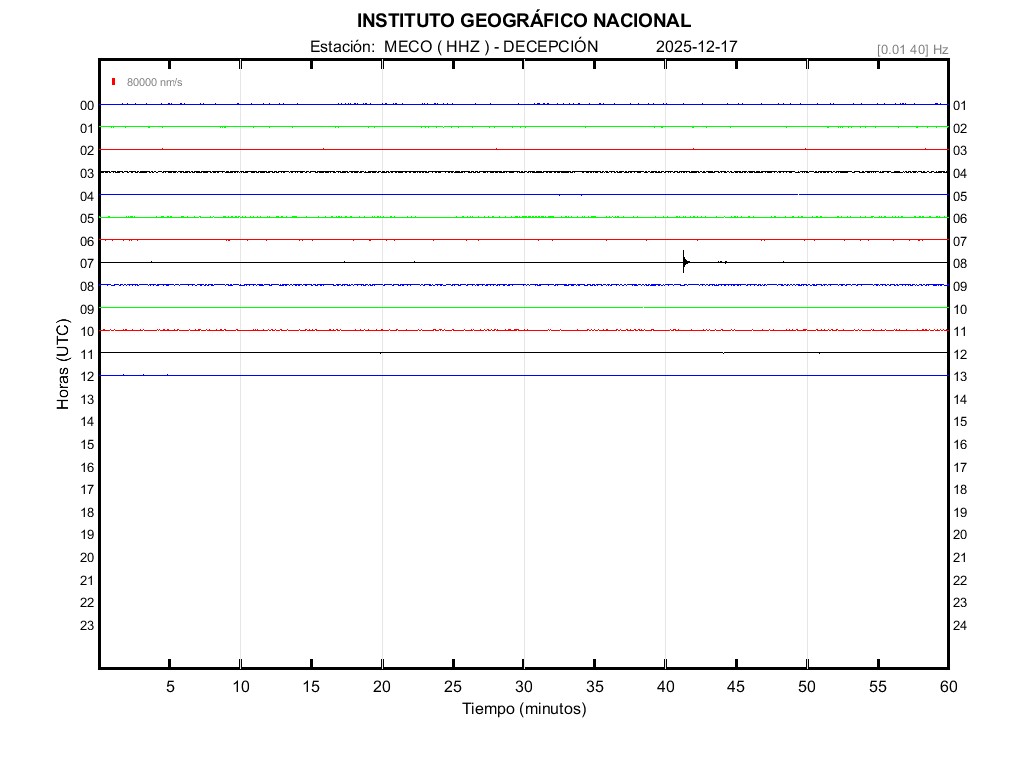
Task: Click the left hour label 00
Action: click(87, 105)
